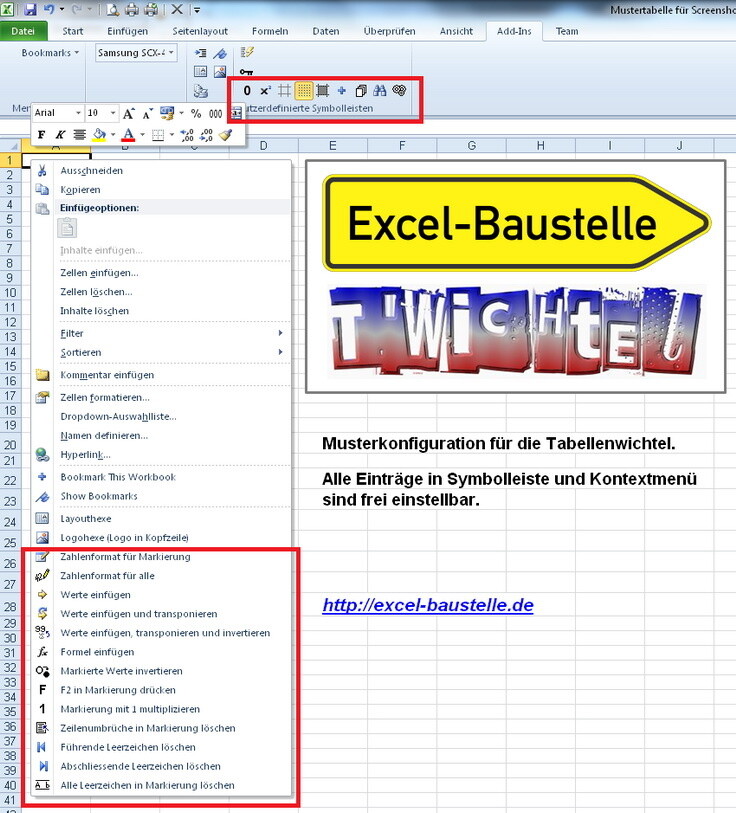Screen dimensions: 736x813
Task: Choose Kopieren from context menu
Action: (x=161, y=190)
